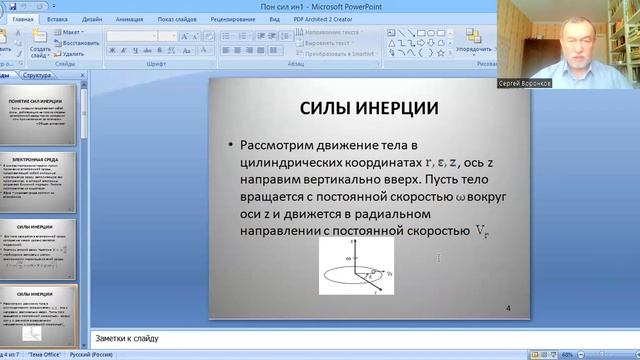Open the PDF Architect 2 Creator tab
The height and width of the screenshot is (360, 640).
click(x=322, y=19)
